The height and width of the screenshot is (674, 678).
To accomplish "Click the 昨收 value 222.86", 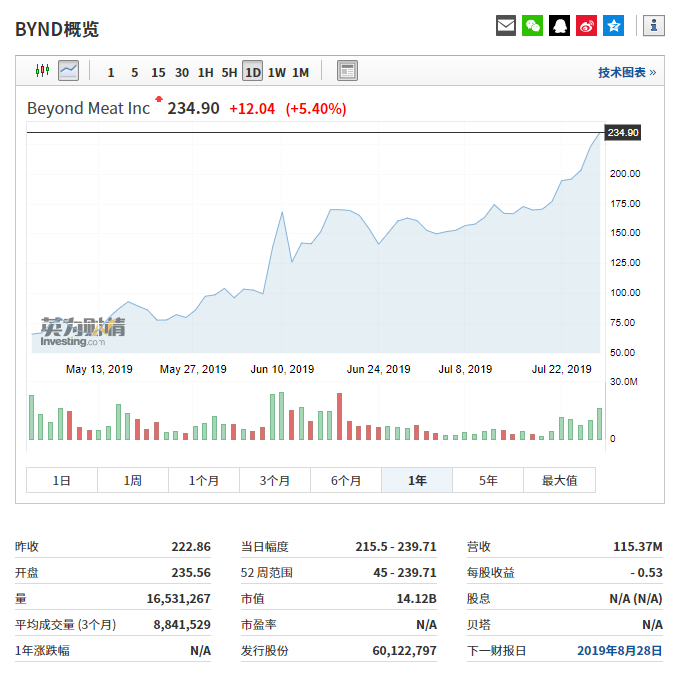I will [191, 546].
